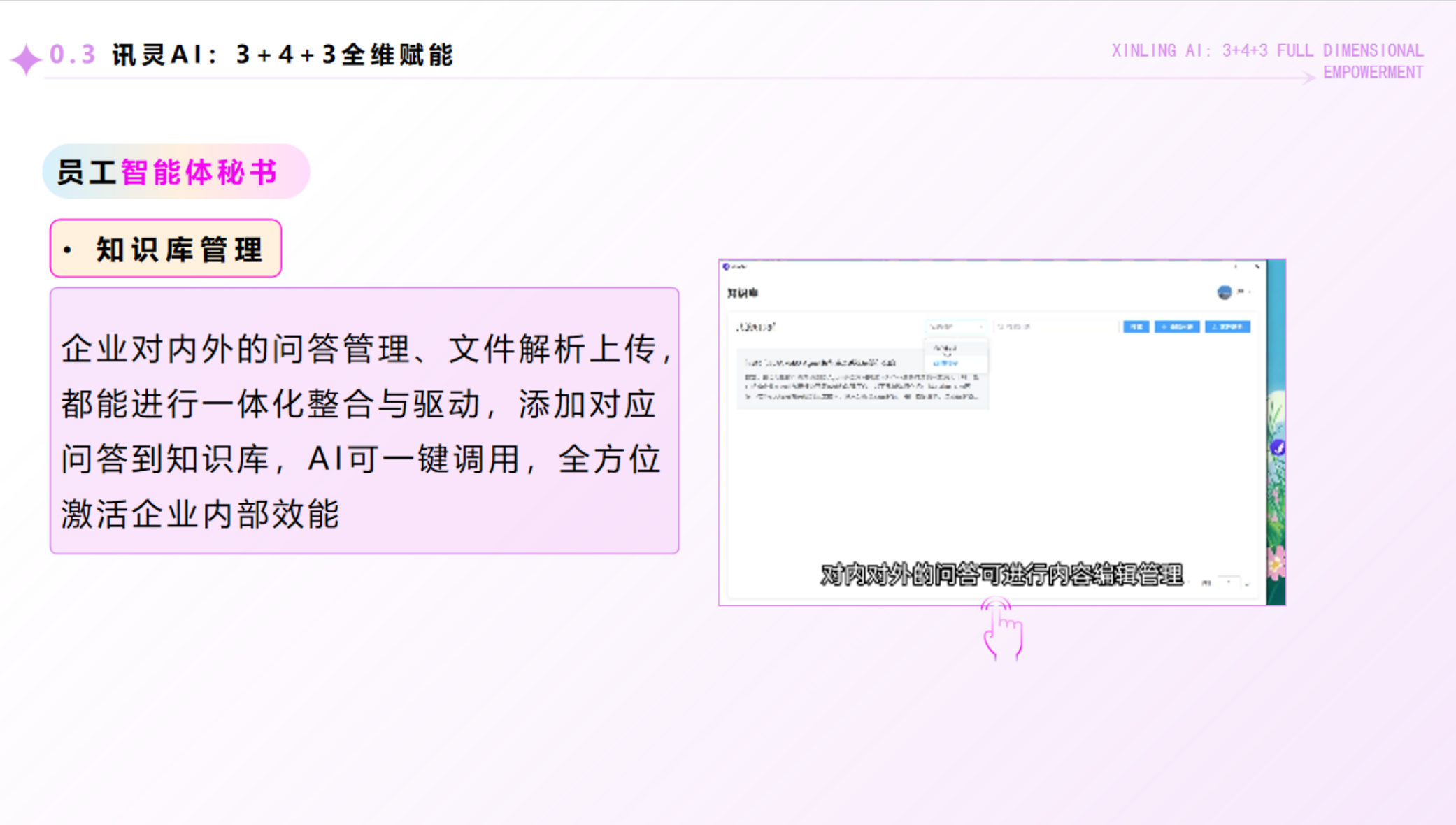Select the first option in the open dropdown list
This screenshot has height=825, width=1456.
945,348
